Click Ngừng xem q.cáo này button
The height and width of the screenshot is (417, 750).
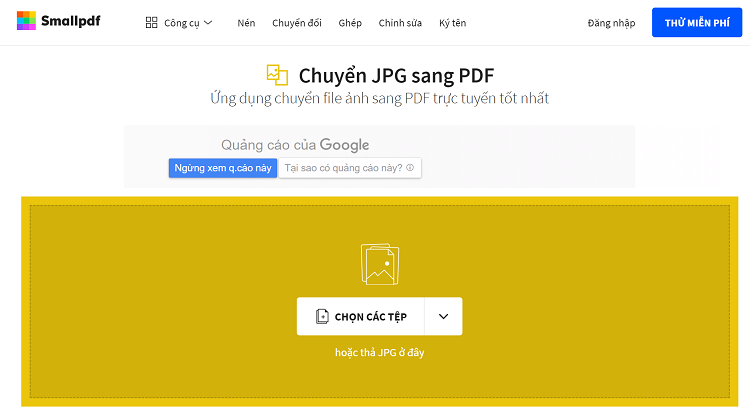(223, 168)
